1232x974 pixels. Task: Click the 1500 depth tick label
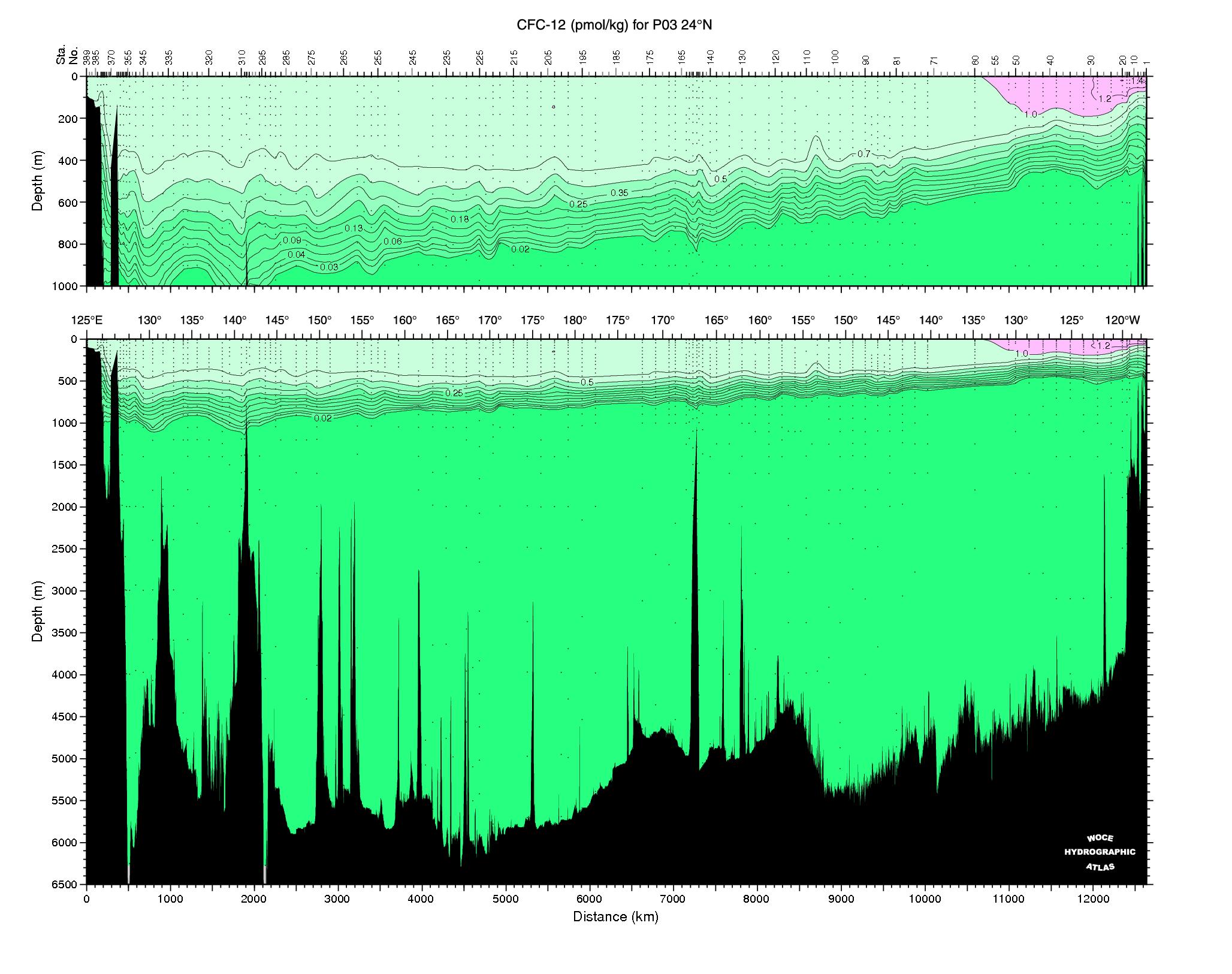(x=65, y=465)
